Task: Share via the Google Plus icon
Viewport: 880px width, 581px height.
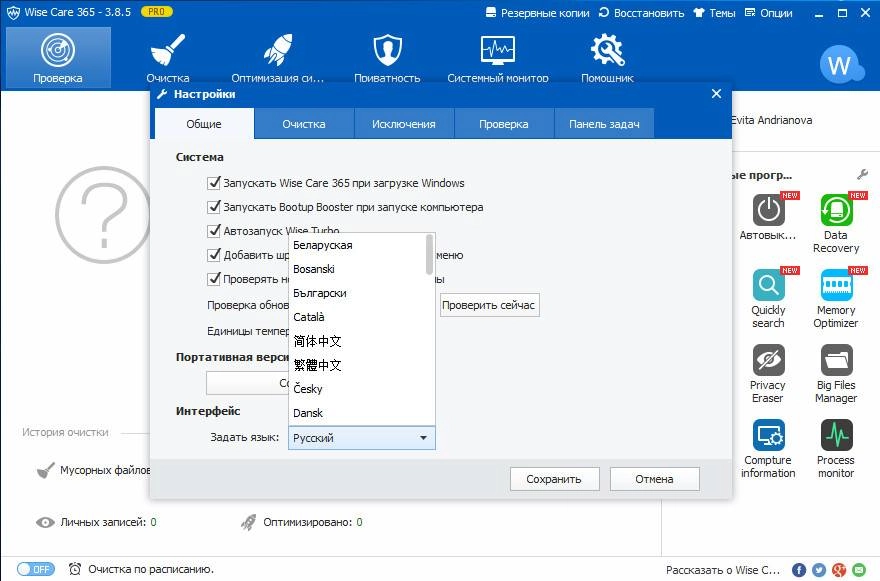Action: (839, 570)
